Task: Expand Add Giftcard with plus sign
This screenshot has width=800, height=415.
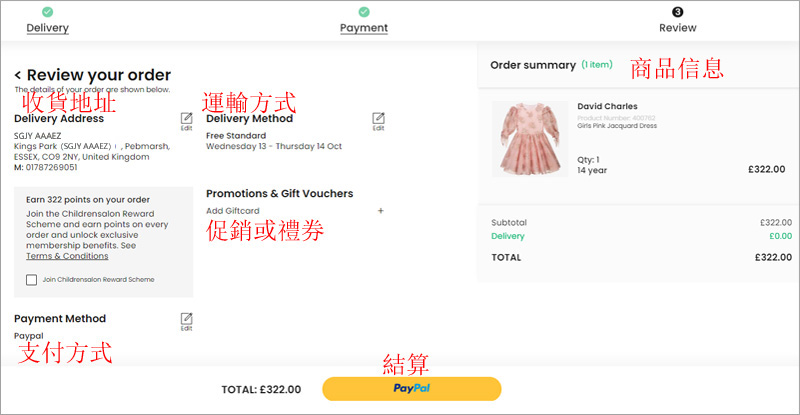Action: (x=380, y=211)
